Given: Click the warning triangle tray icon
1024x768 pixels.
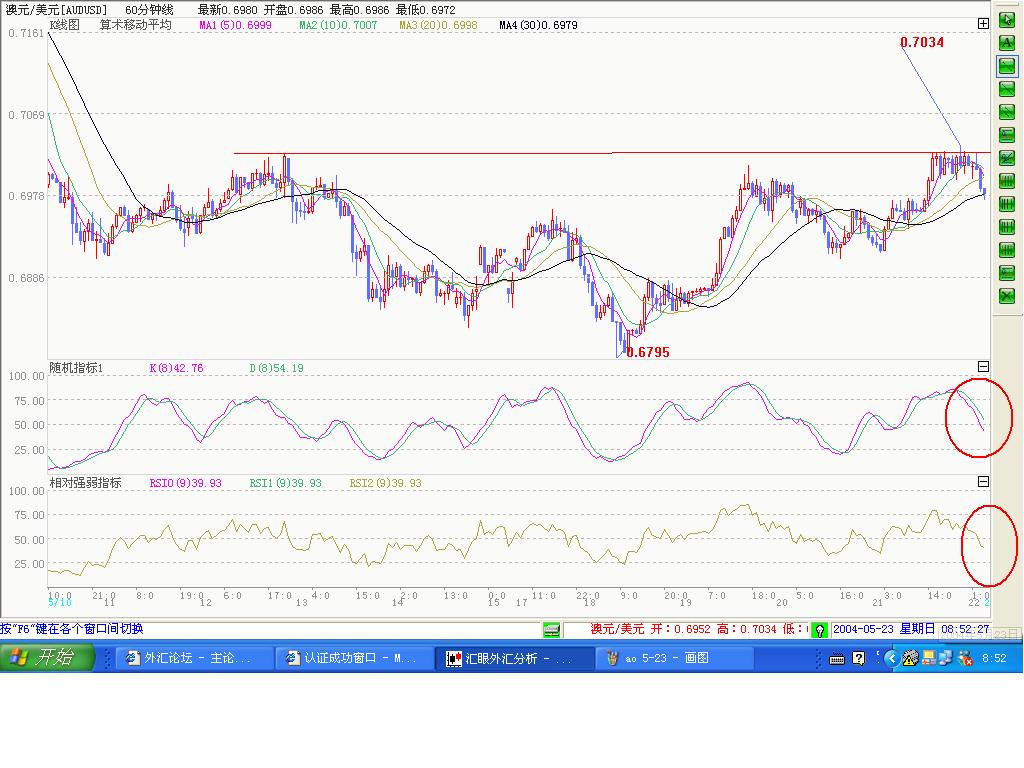Looking at the screenshot, I should click(x=910, y=658).
